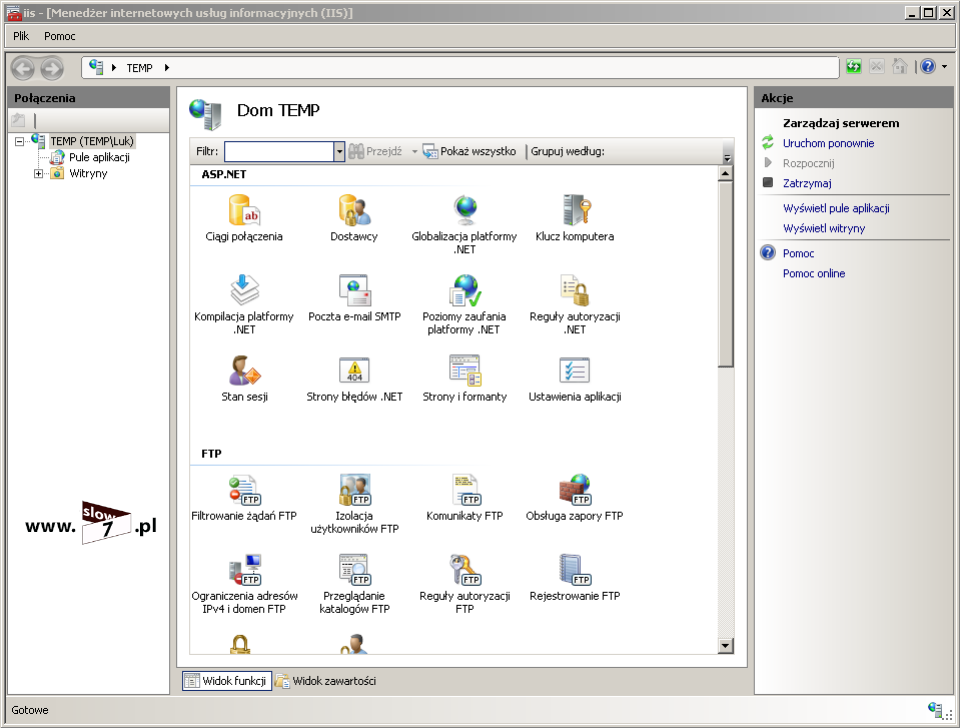Open Filtrowanie żądań FTP
Screen dimensions: 960x728
244,498
